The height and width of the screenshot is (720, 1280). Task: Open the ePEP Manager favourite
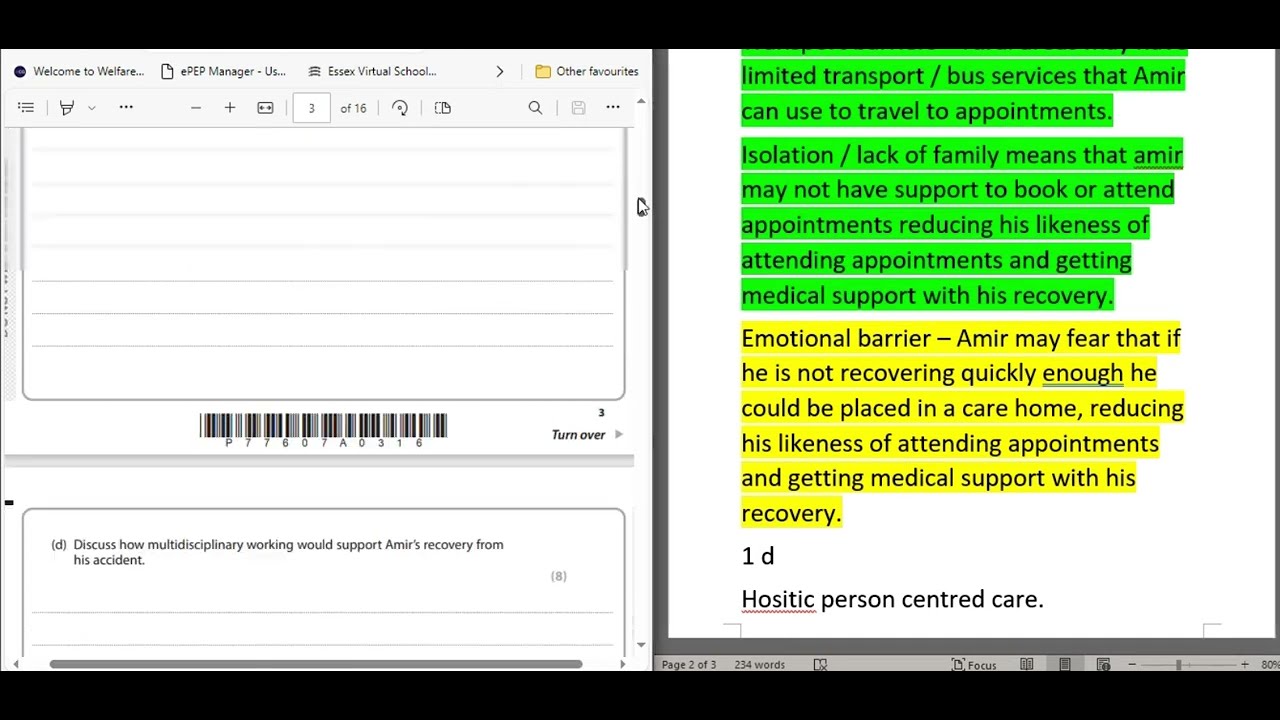tap(223, 71)
